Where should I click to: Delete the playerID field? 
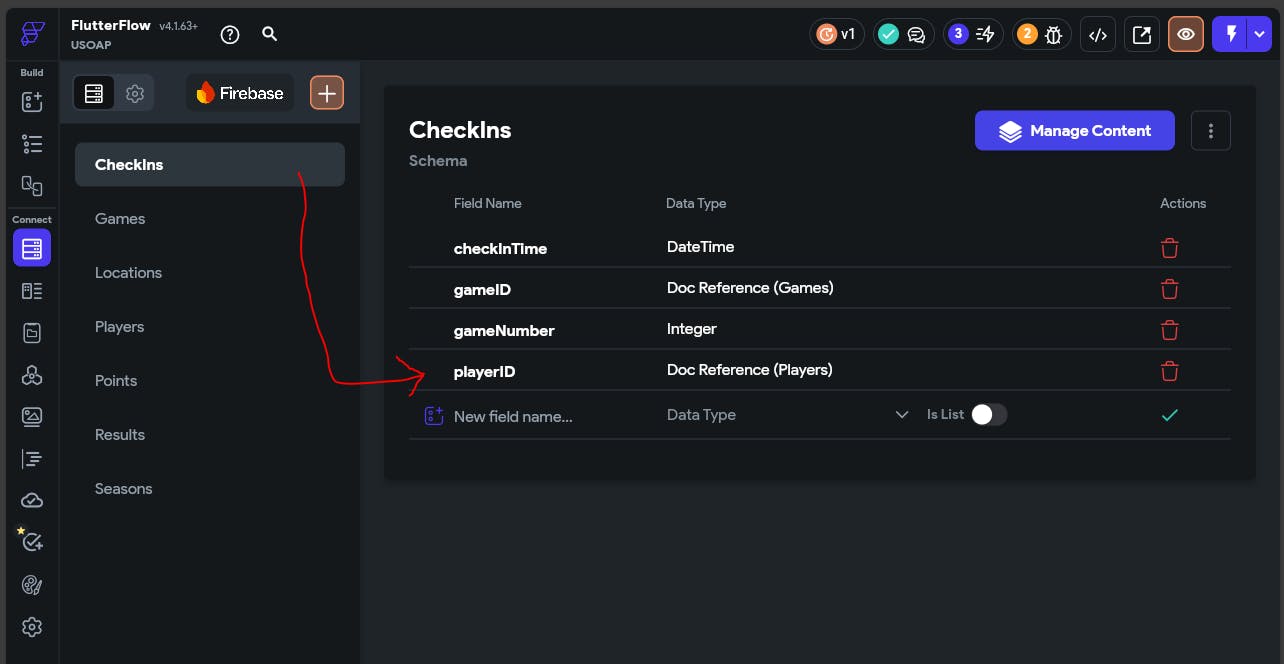[x=1169, y=371]
